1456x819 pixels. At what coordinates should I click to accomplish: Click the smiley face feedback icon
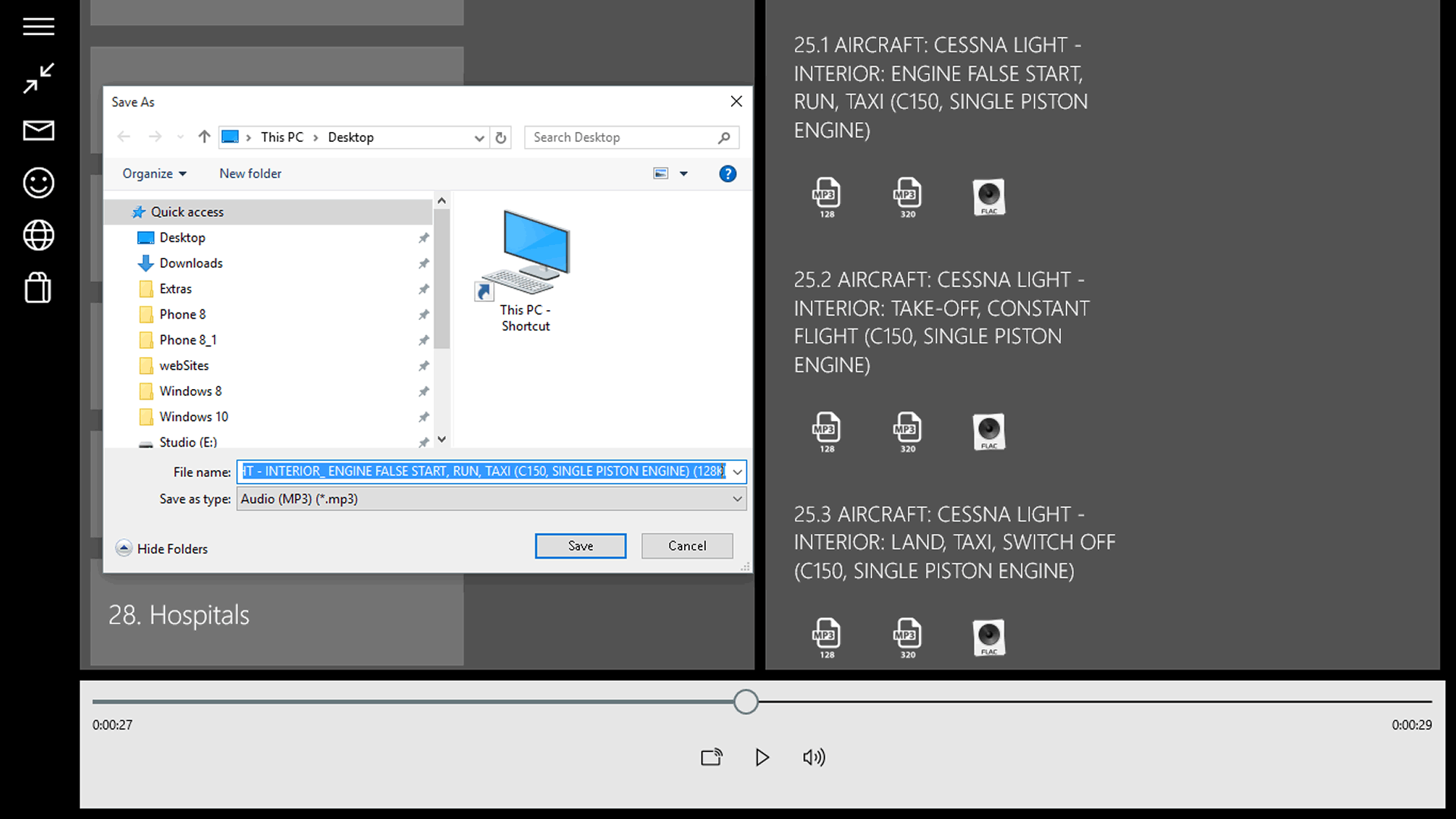pos(38,183)
